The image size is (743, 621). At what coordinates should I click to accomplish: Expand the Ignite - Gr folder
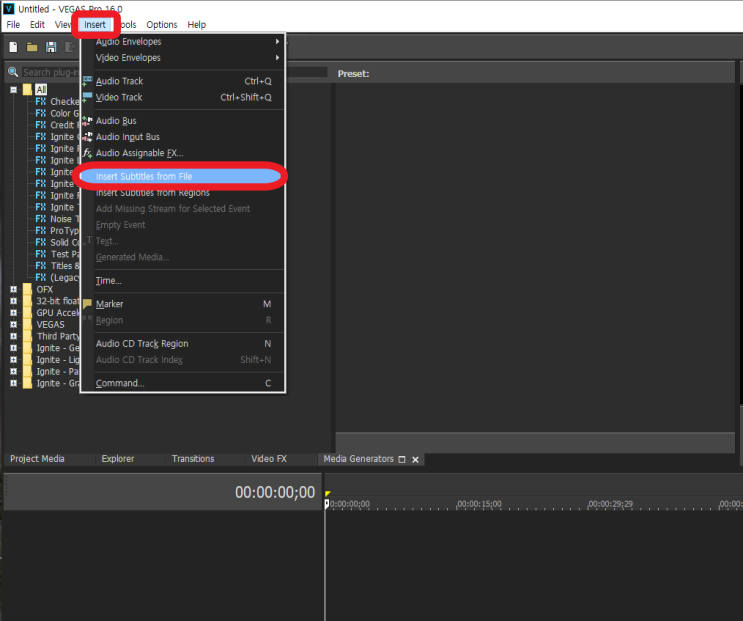pyautogui.click(x=13, y=383)
